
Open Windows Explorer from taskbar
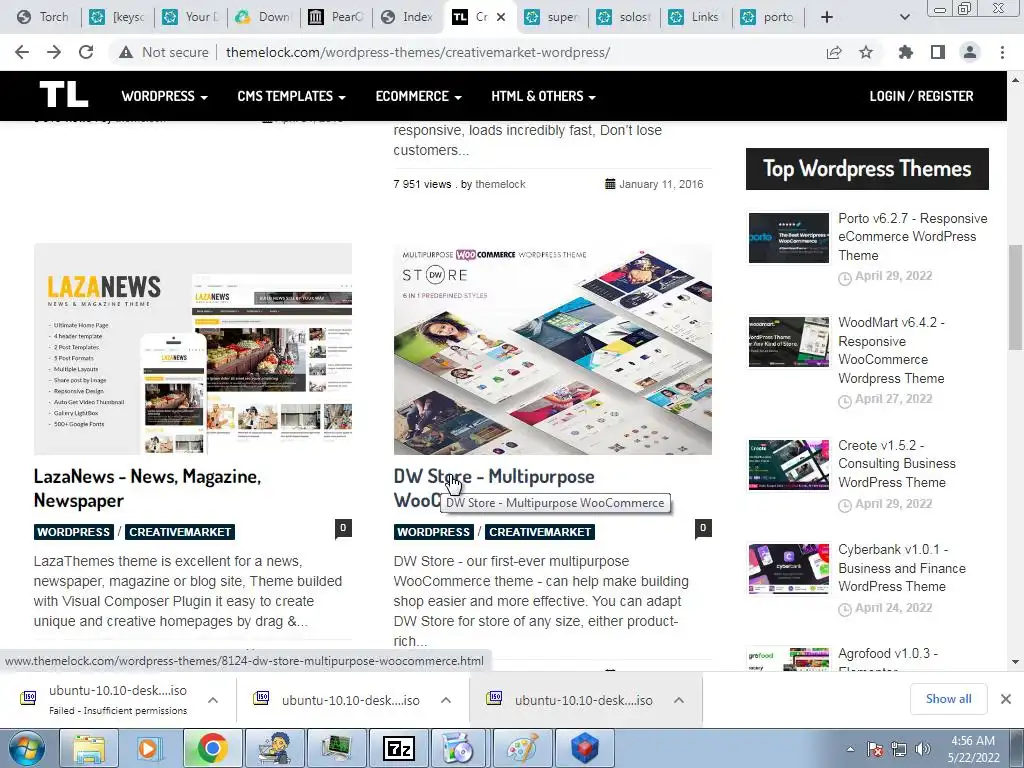89,748
